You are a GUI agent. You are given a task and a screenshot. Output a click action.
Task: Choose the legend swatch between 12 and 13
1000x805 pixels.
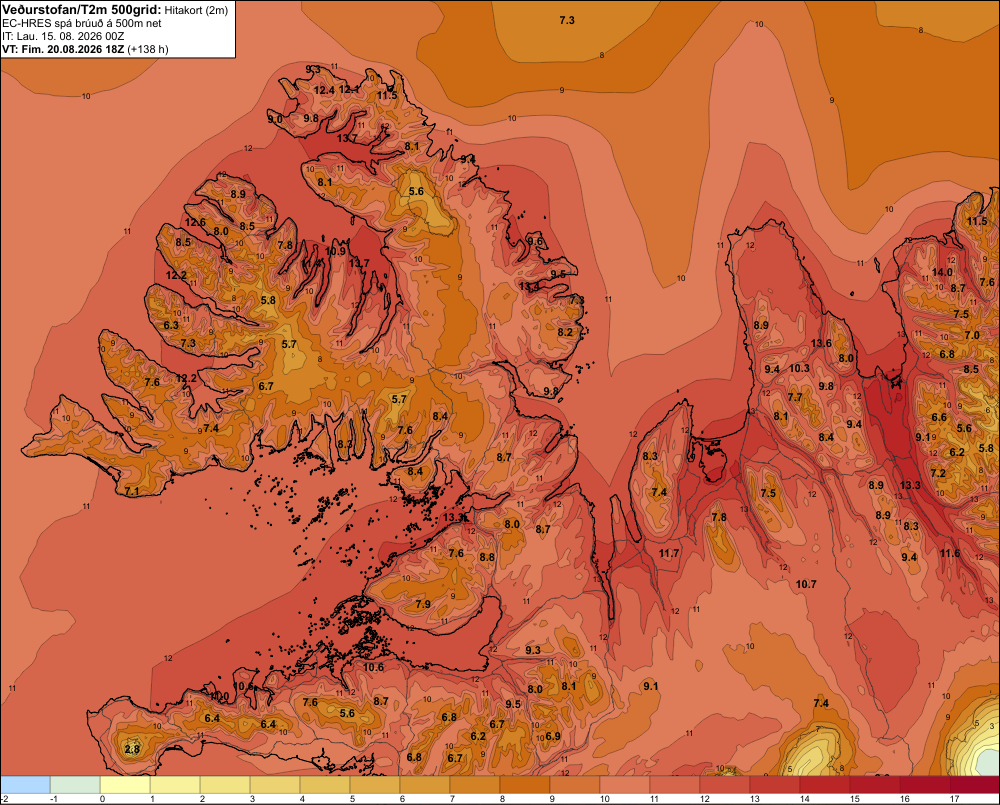click(724, 784)
